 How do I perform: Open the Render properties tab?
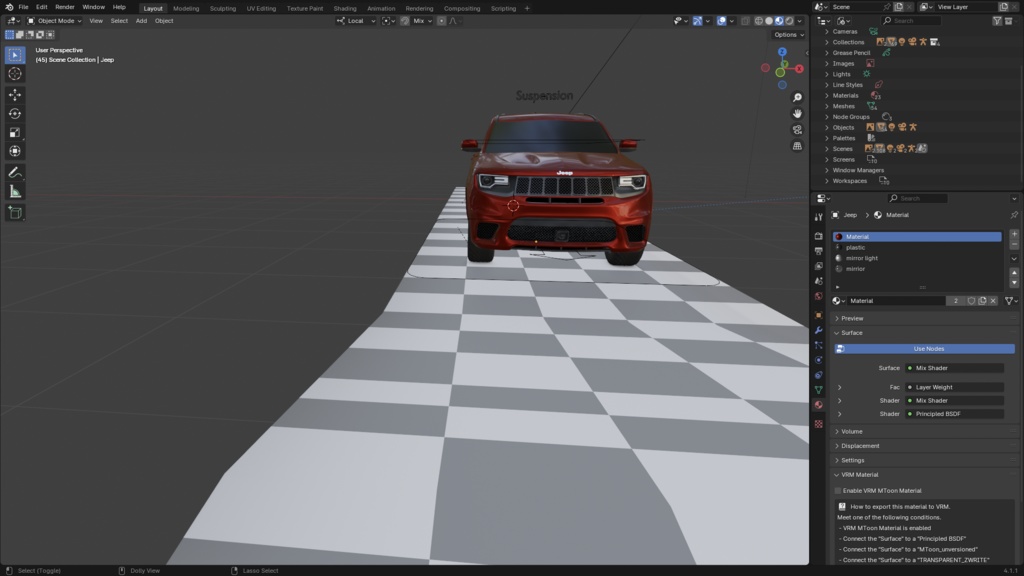pos(818,236)
